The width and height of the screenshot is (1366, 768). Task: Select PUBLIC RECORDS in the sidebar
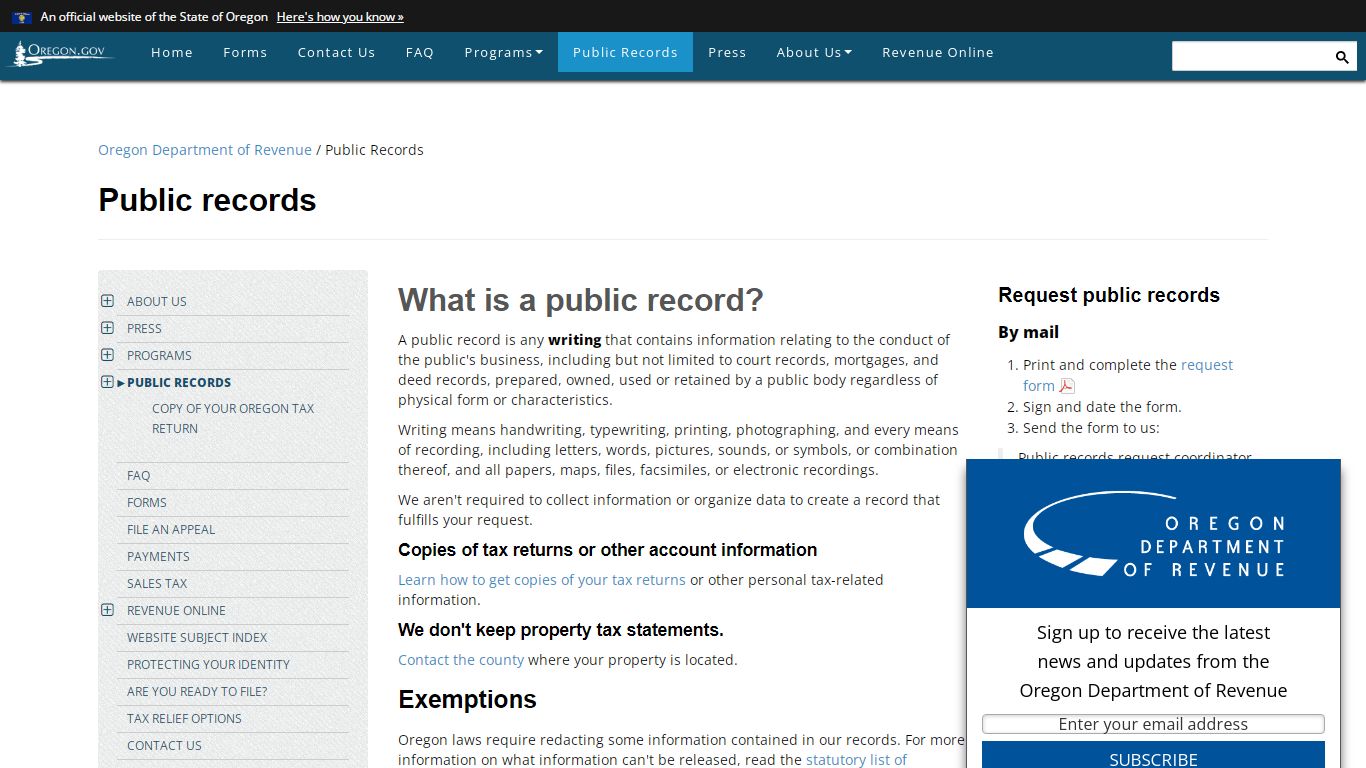pos(179,382)
